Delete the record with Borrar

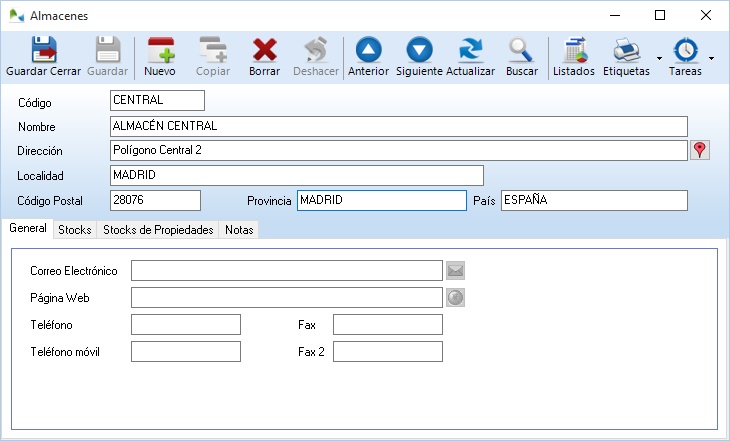click(264, 50)
